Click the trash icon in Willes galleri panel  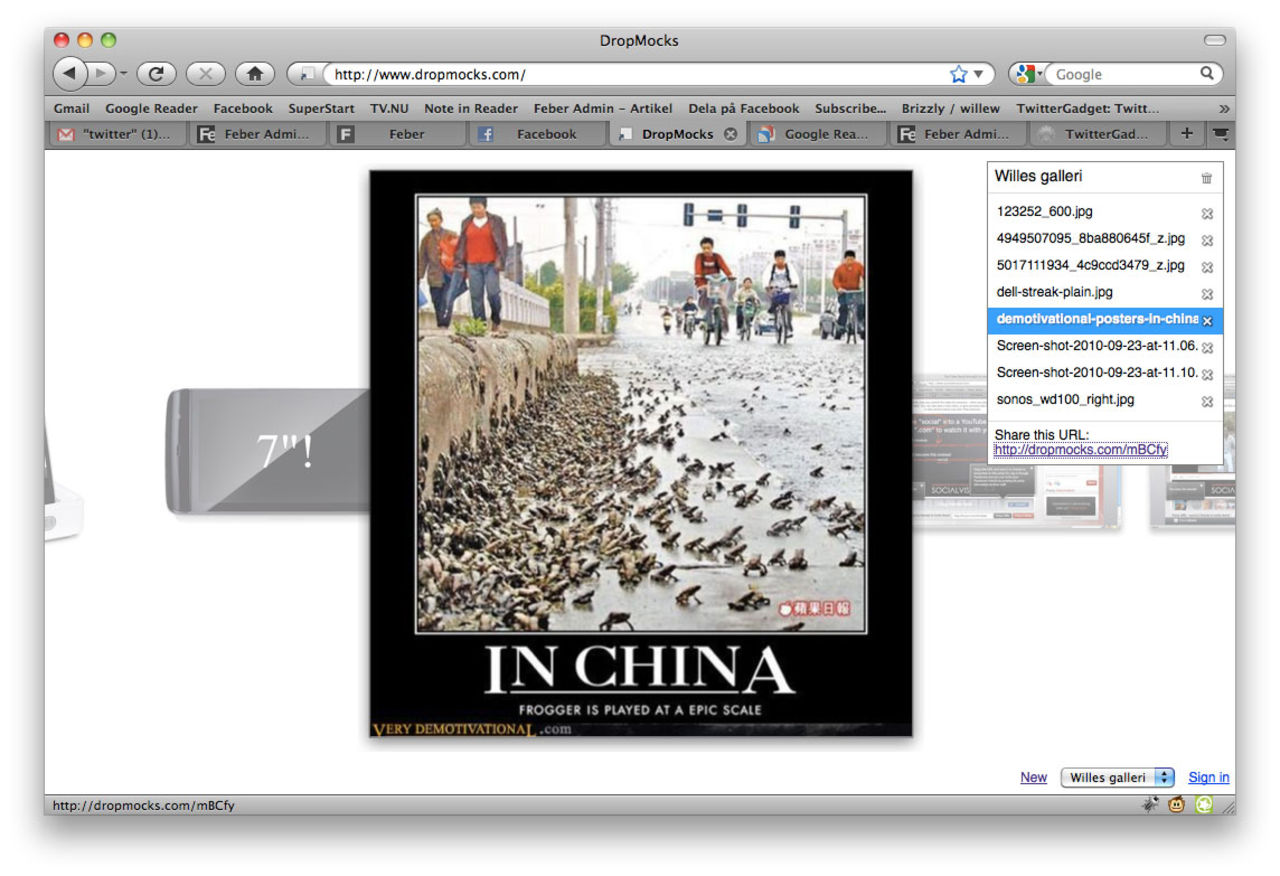pyautogui.click(x=1206, y=178)
